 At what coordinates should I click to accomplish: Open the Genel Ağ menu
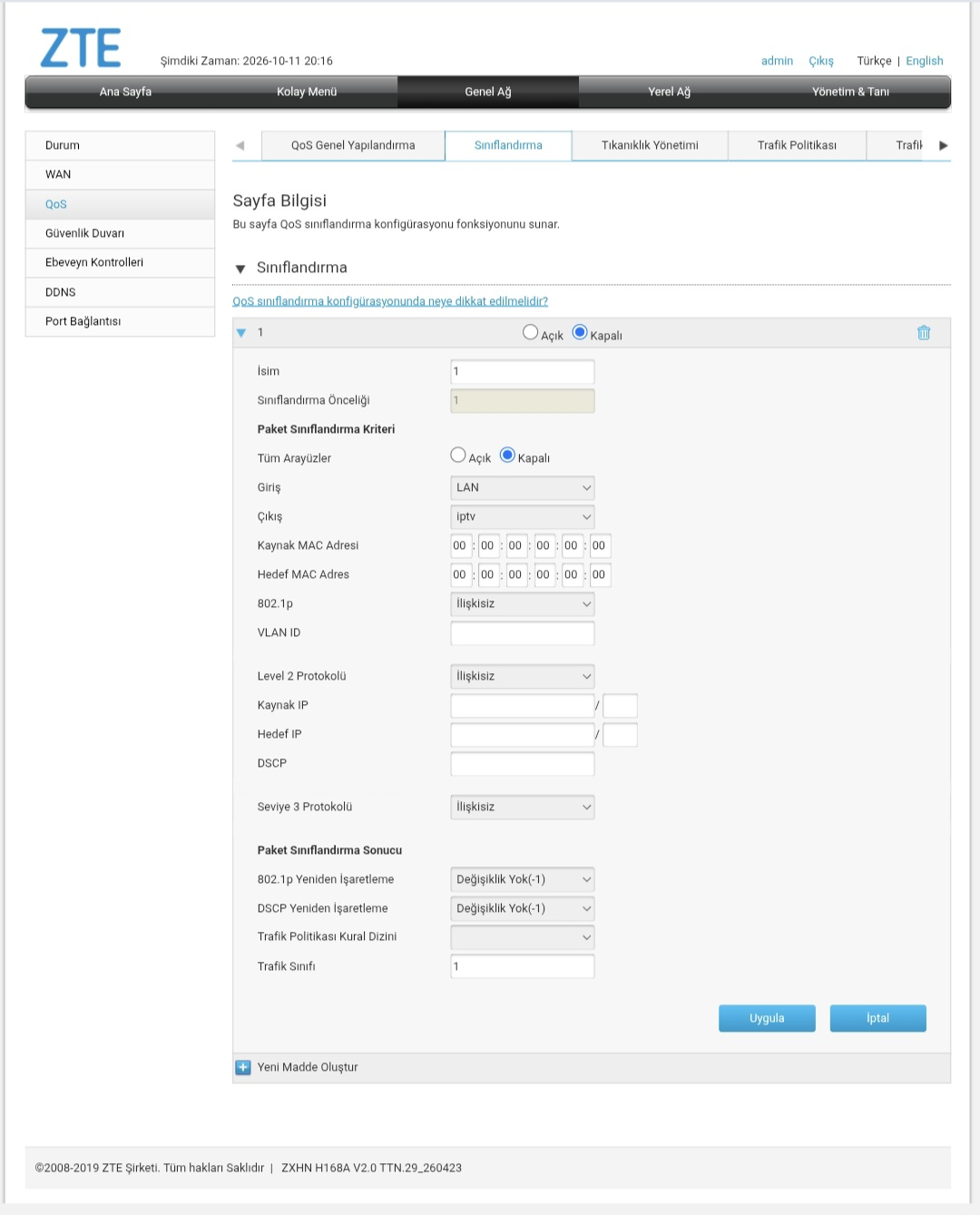488,92
